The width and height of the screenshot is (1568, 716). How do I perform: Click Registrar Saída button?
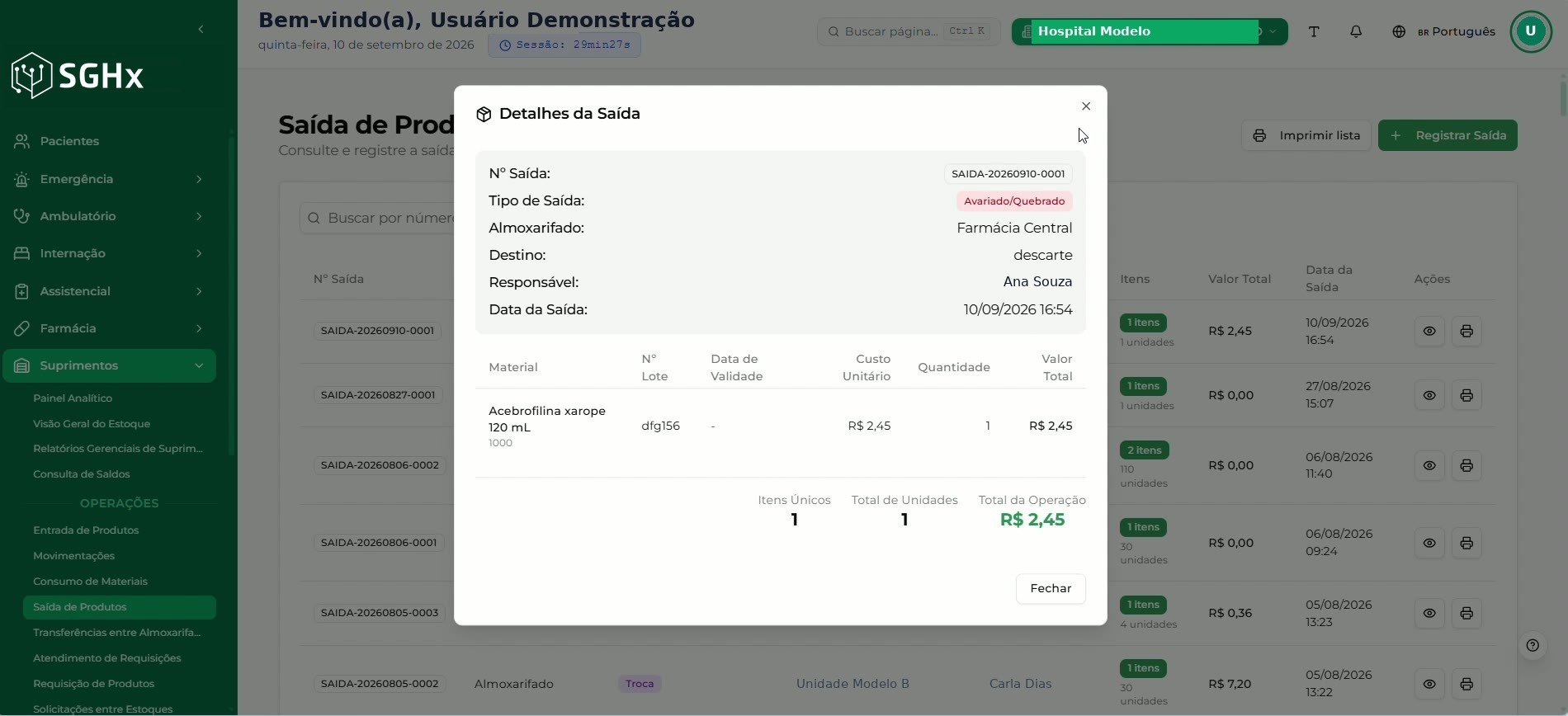[x=1448, y=135]
